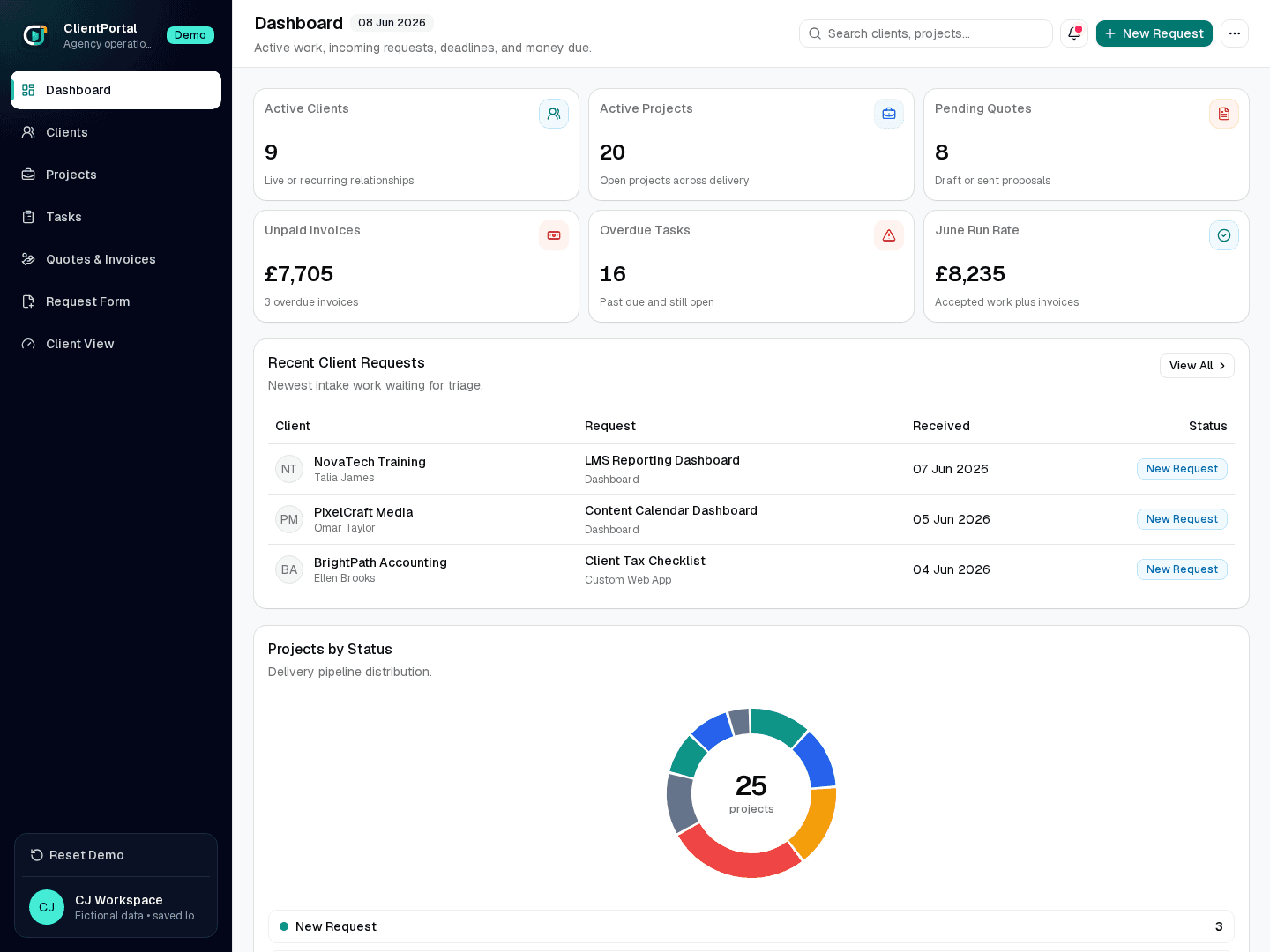Open the three-dot more options menu

click(1235, 33)
